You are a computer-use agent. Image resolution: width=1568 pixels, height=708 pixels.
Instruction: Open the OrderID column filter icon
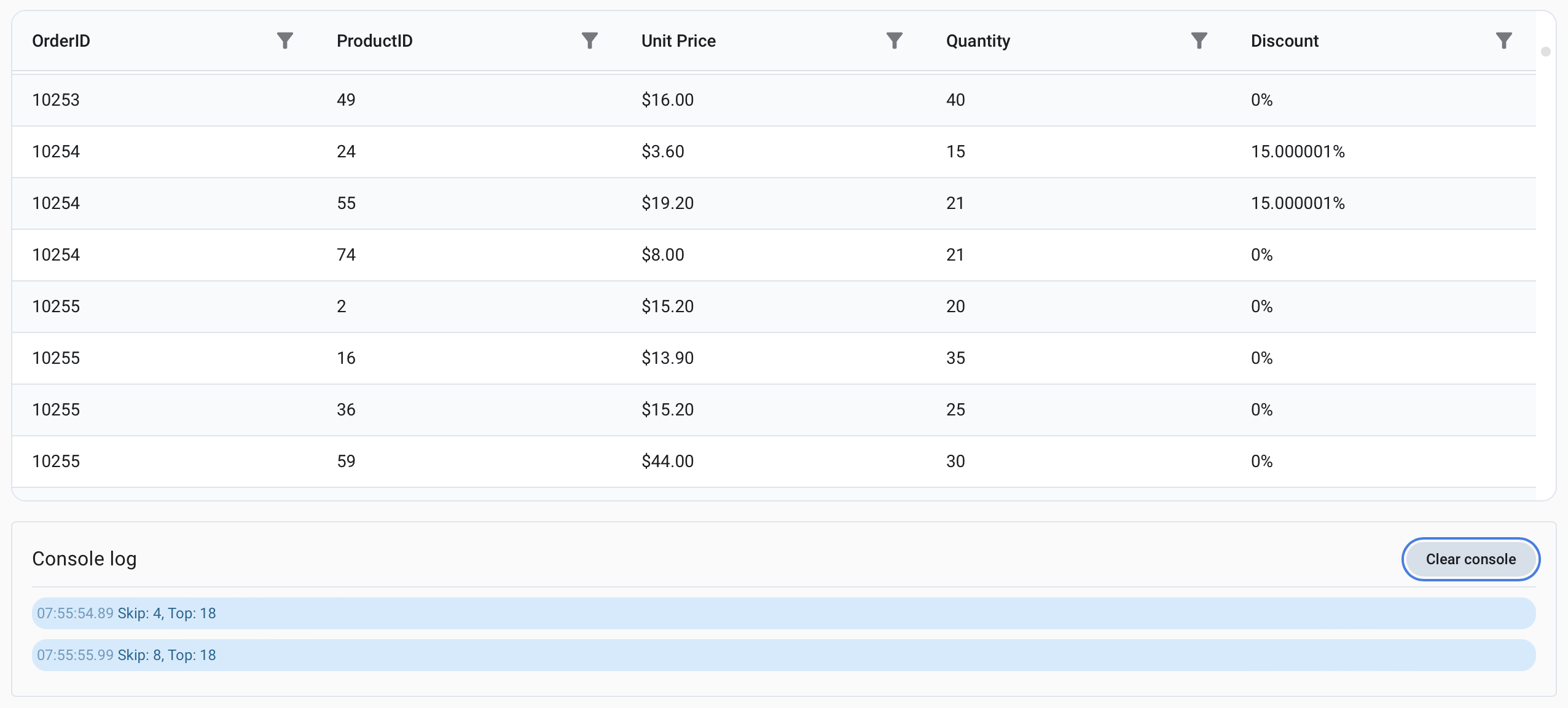[284, 41]
